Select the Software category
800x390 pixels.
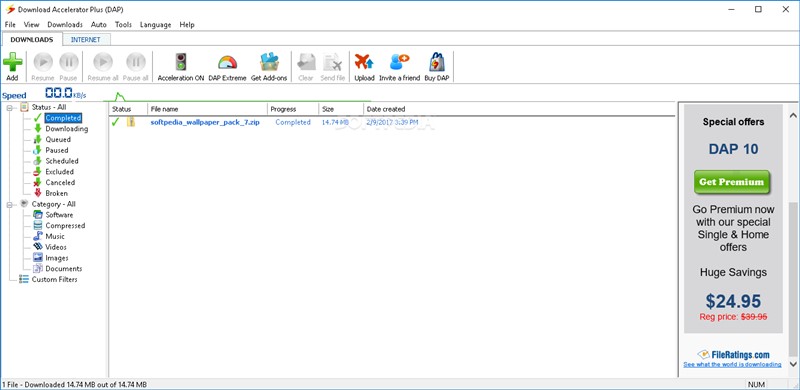coord(59,214)
